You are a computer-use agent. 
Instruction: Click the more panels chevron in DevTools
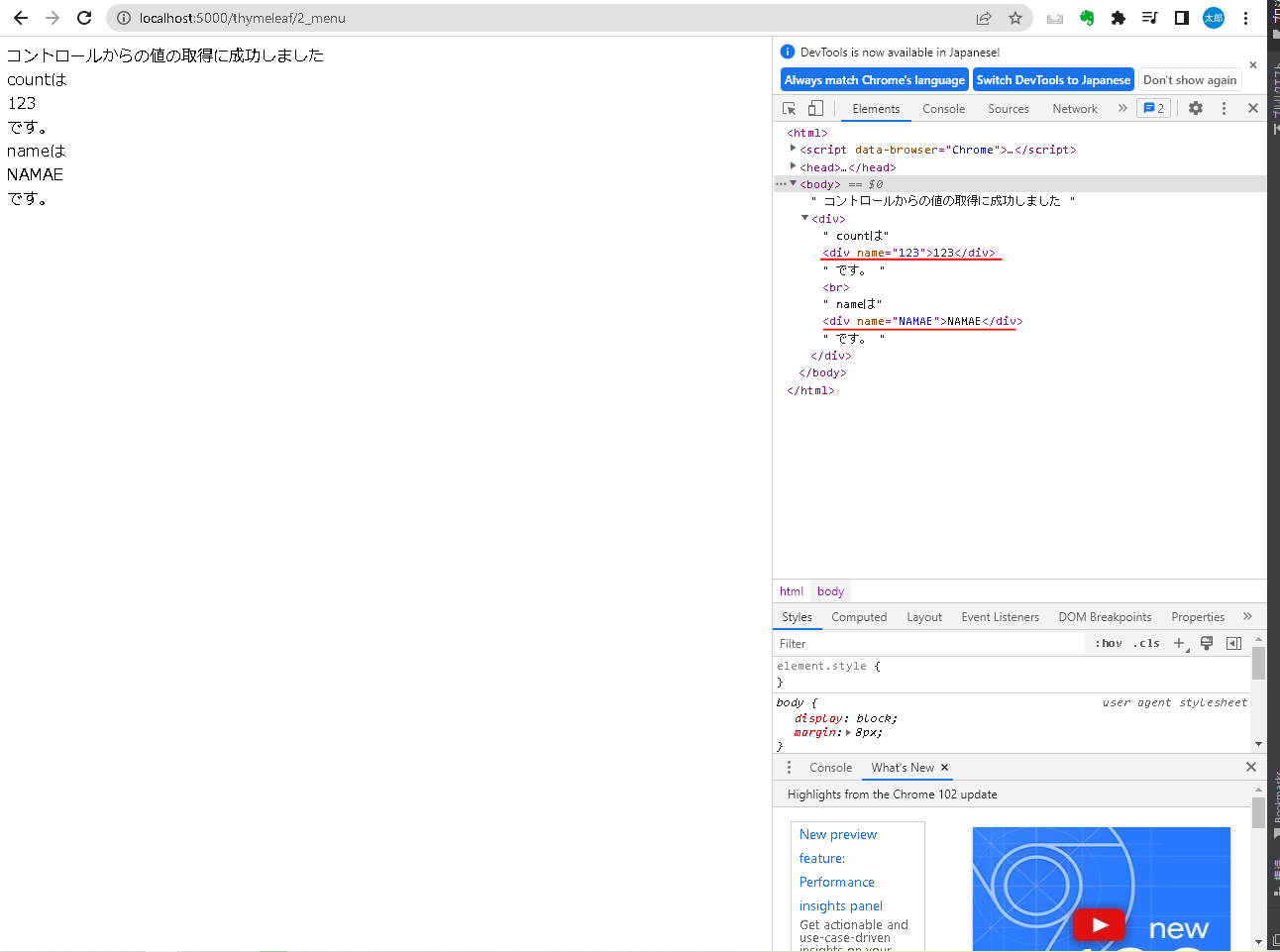point(1122,108)
